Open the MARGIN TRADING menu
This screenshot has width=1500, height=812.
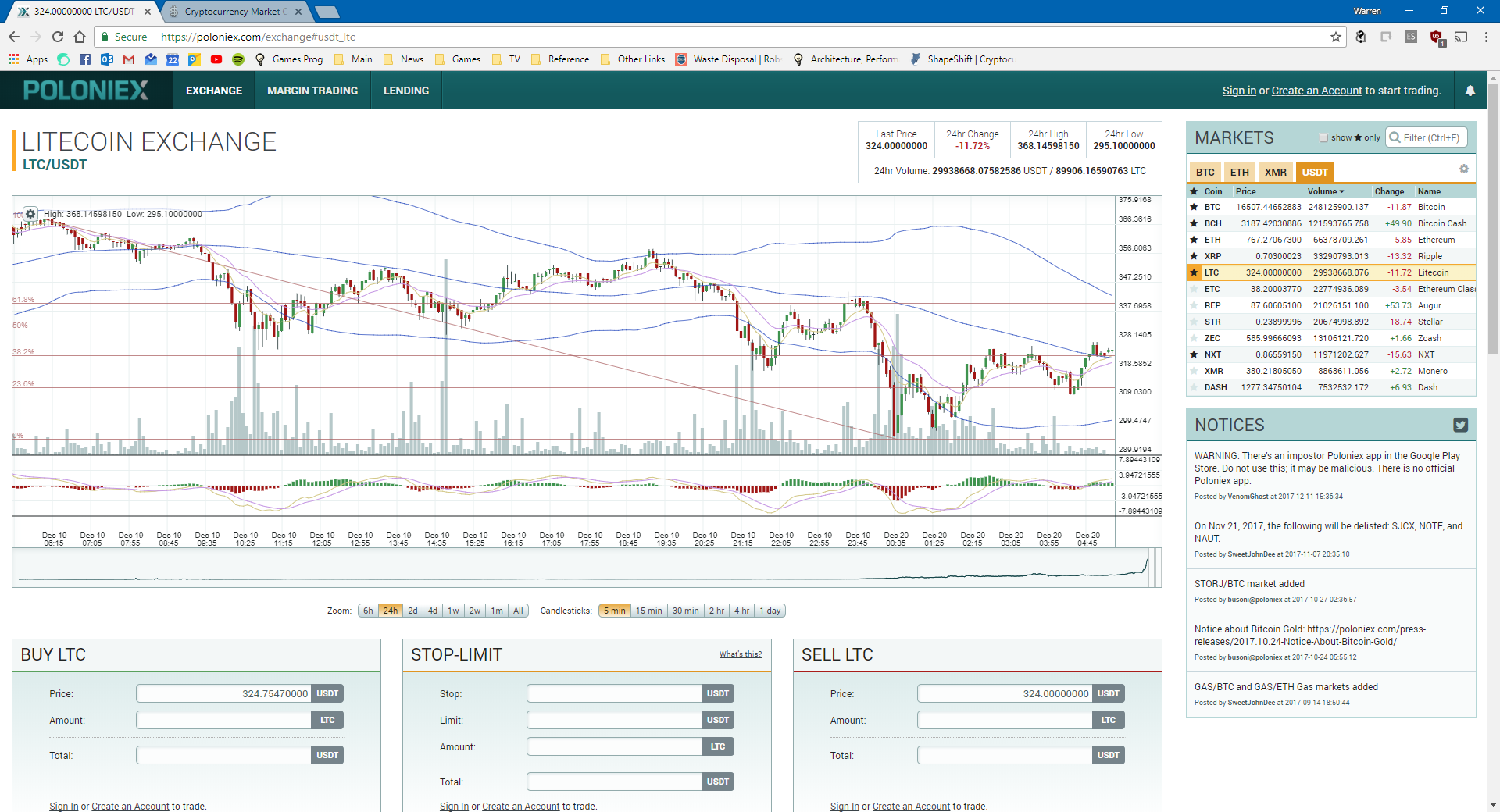tap(312, 91)
